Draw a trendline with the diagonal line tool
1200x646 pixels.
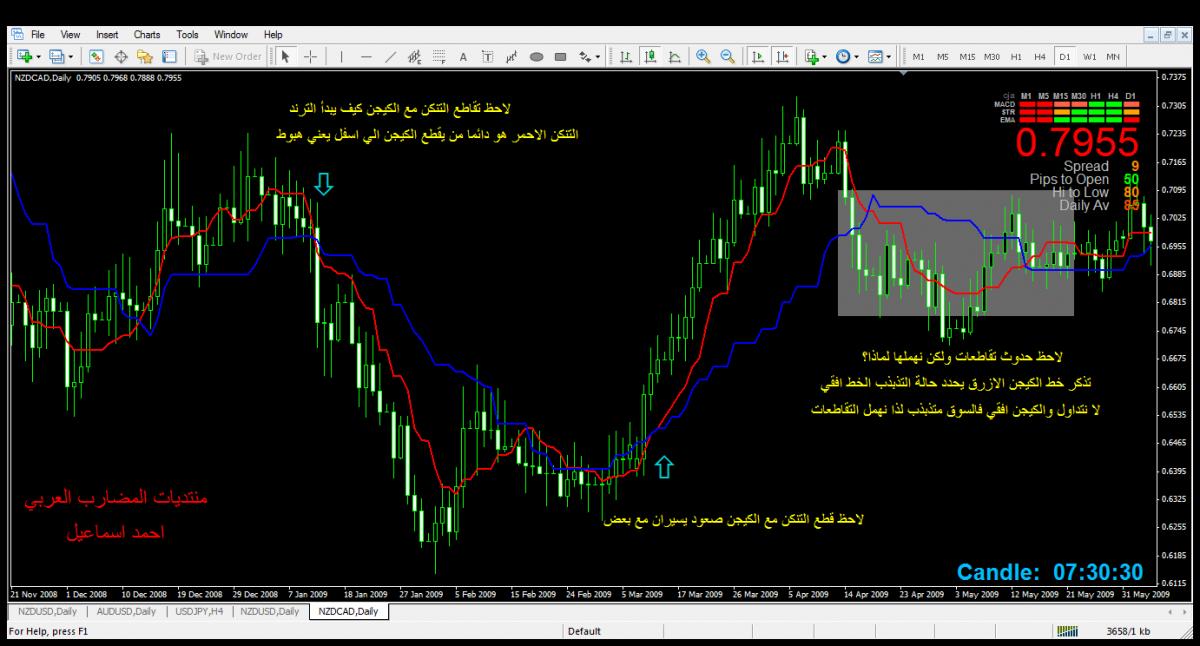[390, 57]
